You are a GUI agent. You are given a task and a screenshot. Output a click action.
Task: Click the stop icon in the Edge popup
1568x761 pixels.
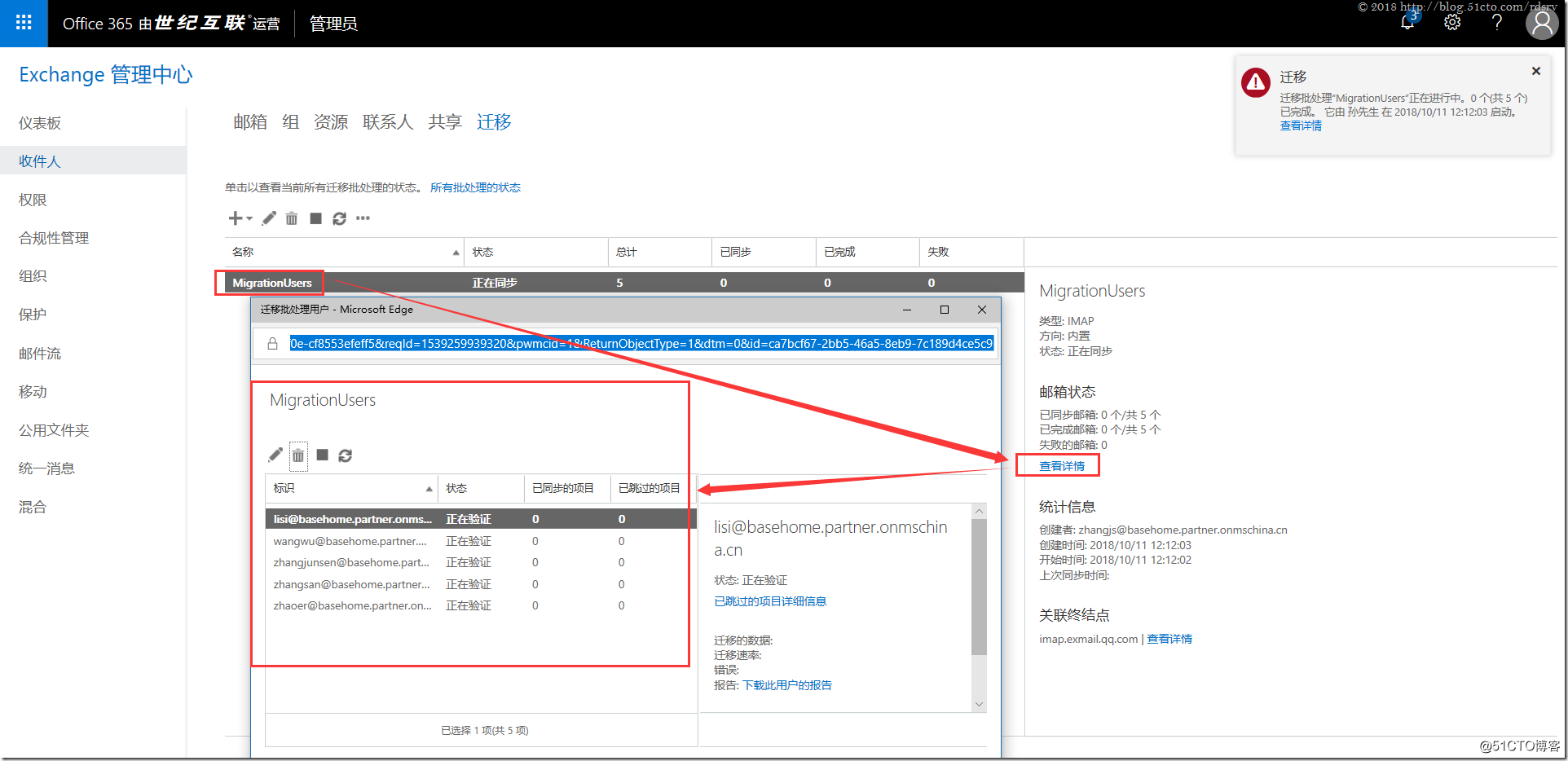point(322,455)
